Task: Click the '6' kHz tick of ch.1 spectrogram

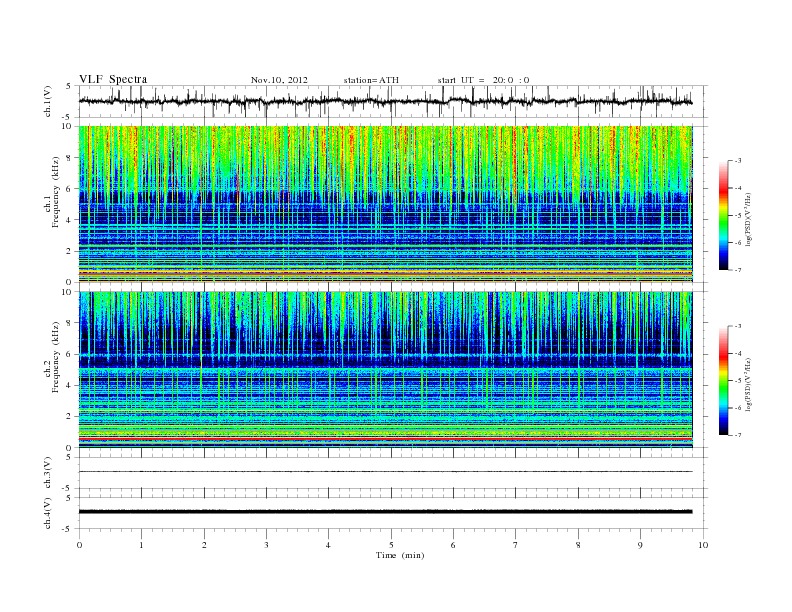Action: (69, 189)
